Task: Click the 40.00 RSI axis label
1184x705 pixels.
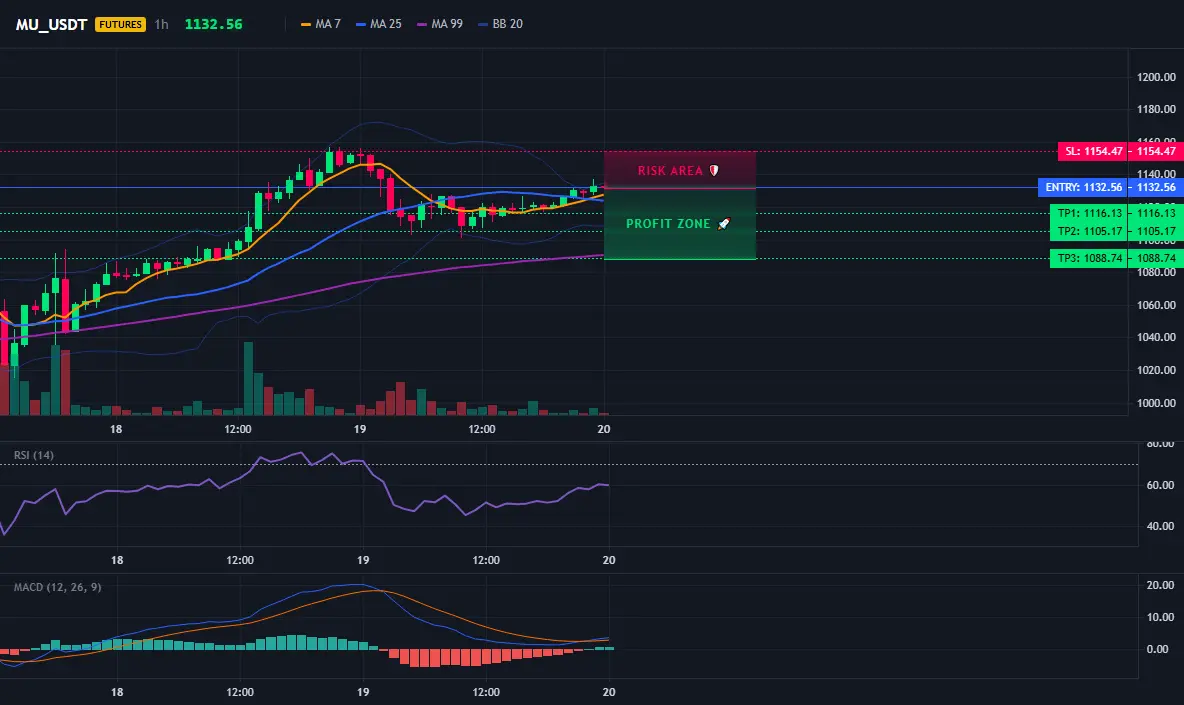Action: [1161, 526]
